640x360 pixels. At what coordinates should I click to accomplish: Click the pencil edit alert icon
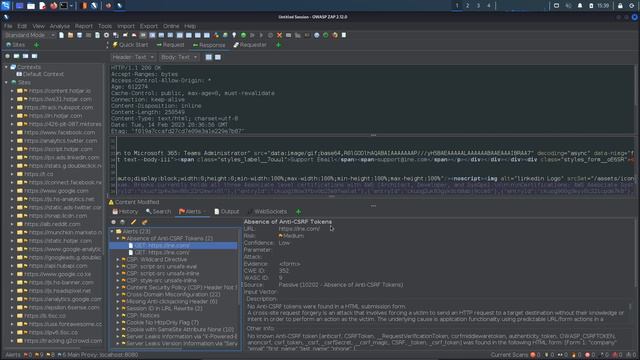[x=133, y=222]
